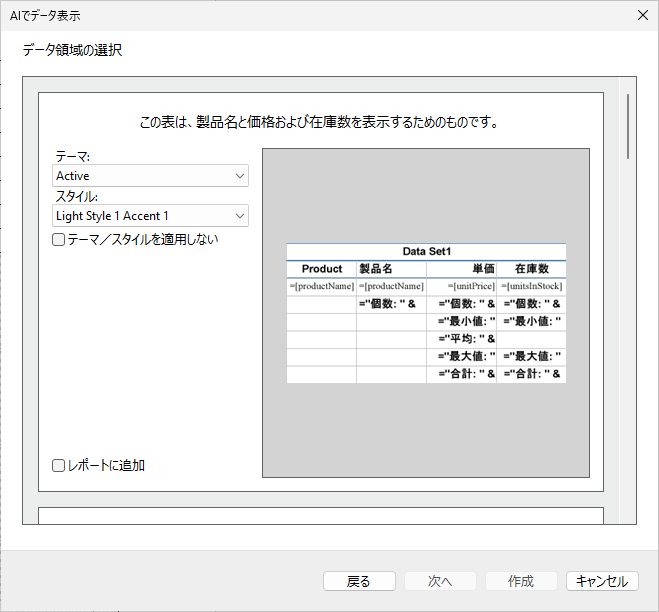Click the ="平均: " & cell in preview

(x=461, y=339)
